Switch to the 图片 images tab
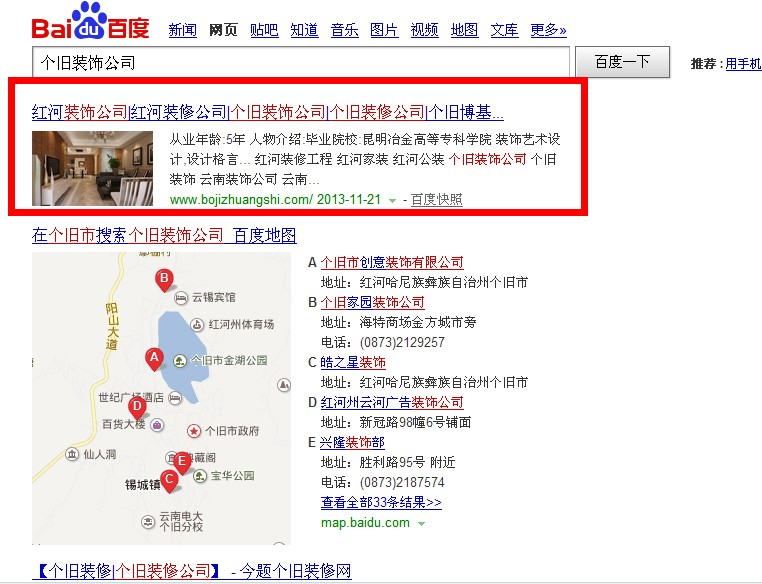Viewport: 762px width, 584px height. coord(383,30)
